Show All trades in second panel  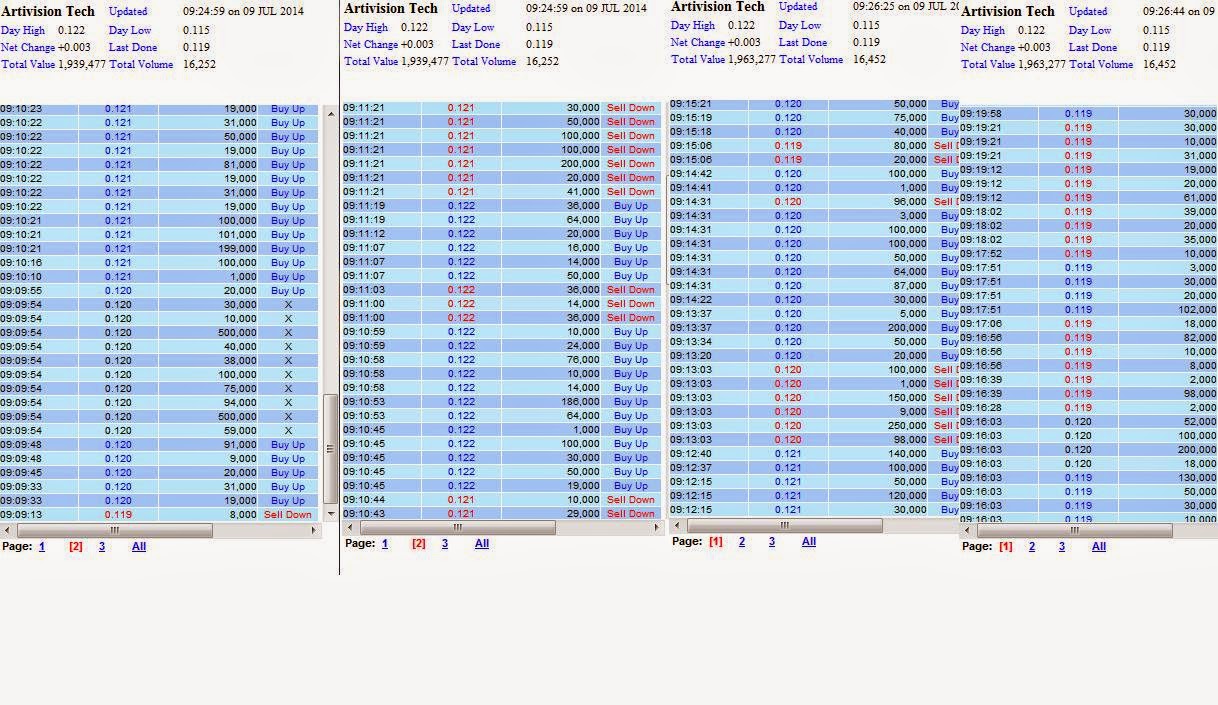click(x=482, y=544)
